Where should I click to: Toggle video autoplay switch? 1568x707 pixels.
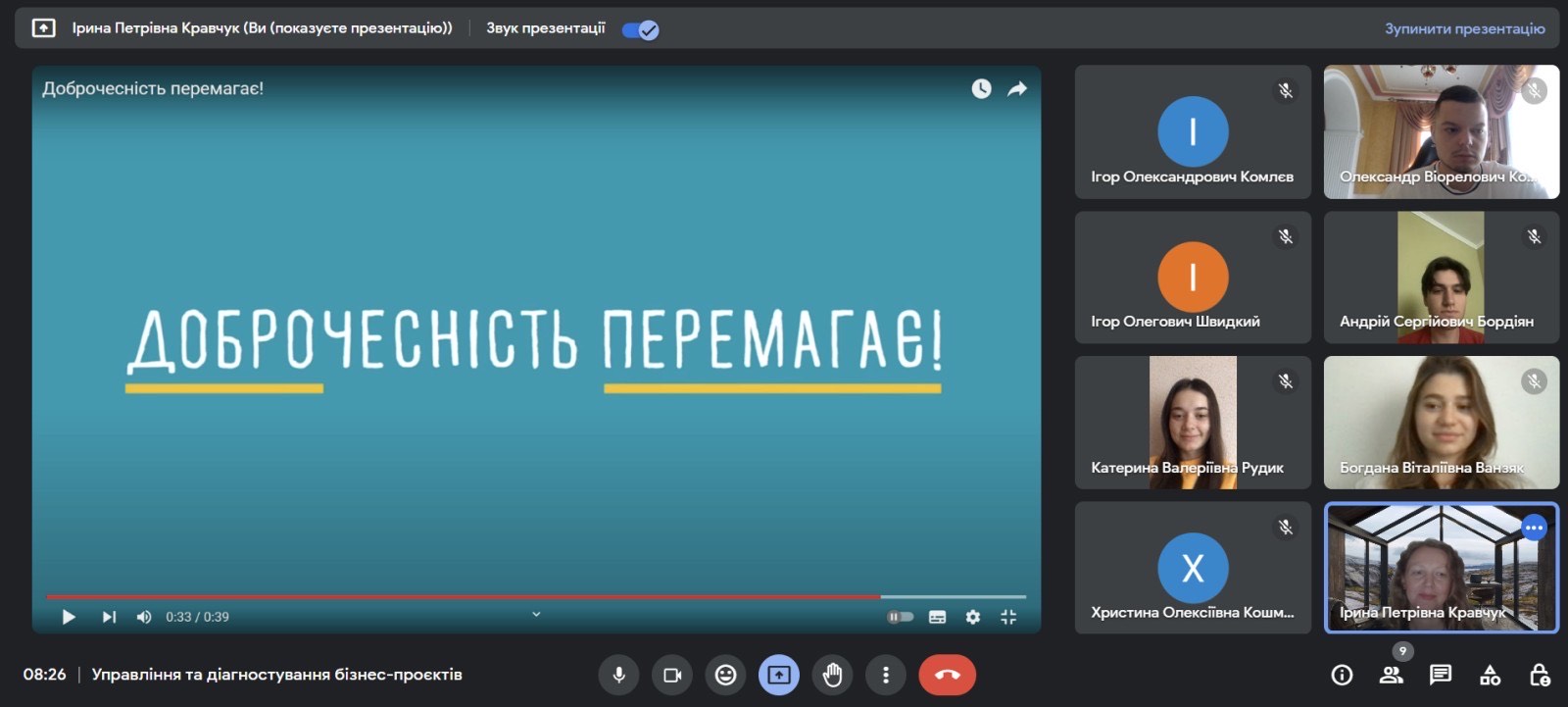pos(900,617)
